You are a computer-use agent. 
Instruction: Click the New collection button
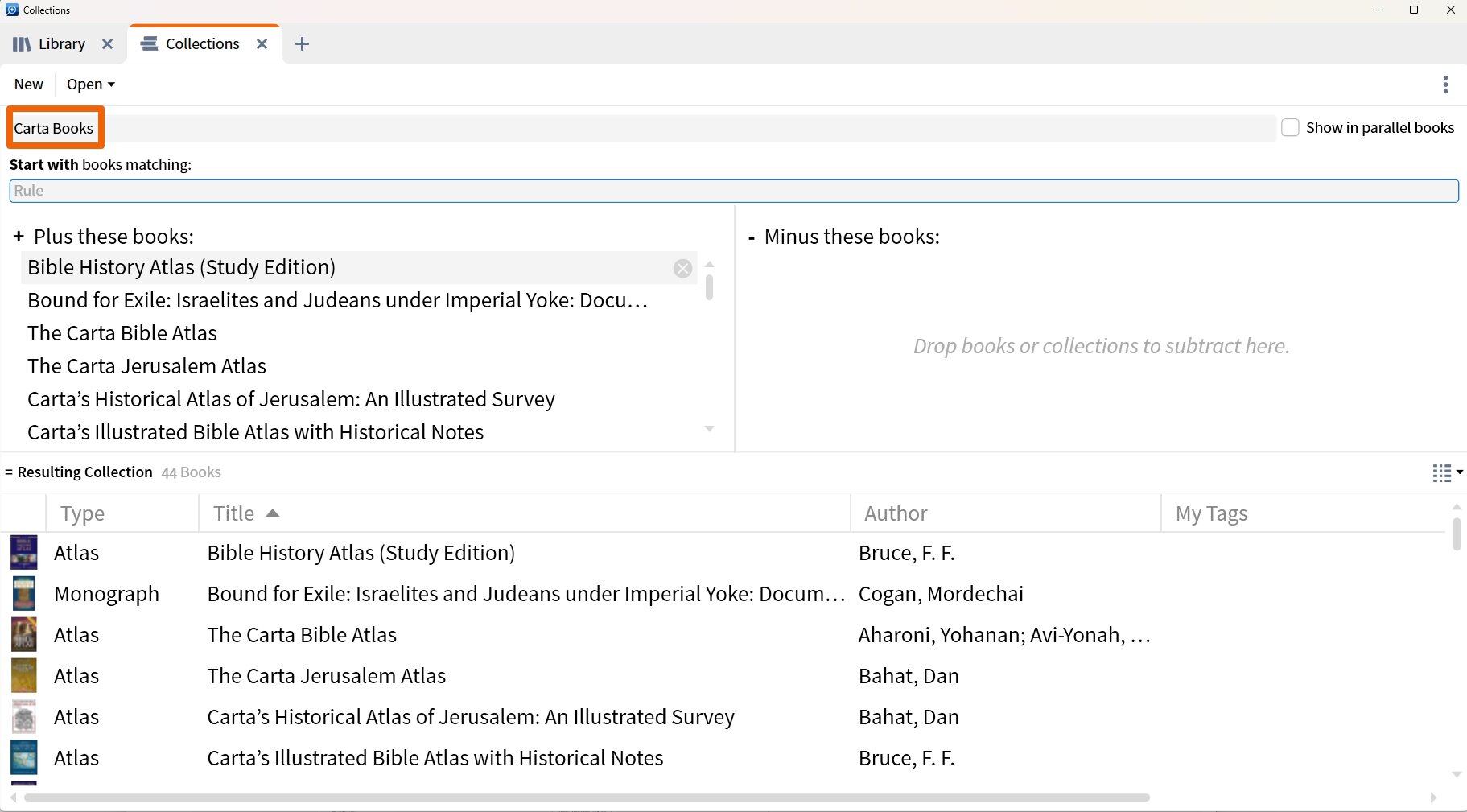(x=29, y=84)
